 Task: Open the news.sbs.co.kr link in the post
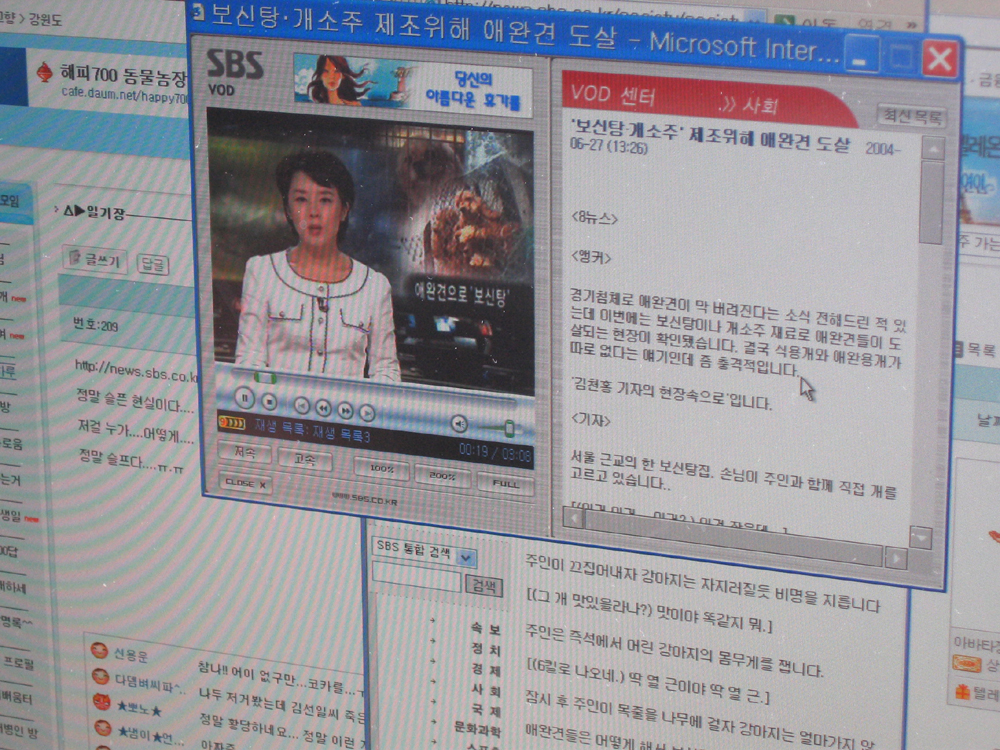pyautogui.click(x=137, y=372)
